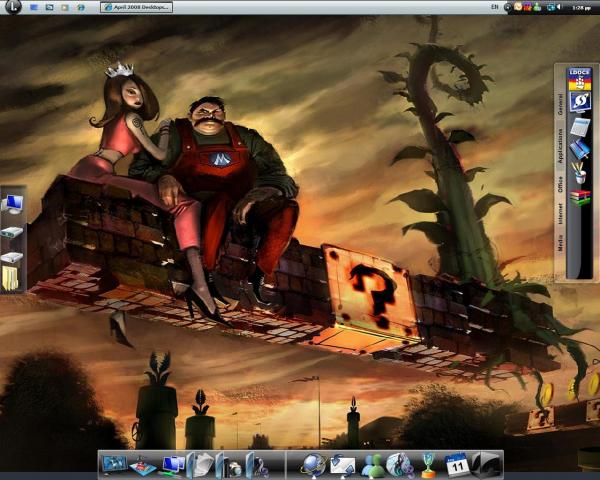Click the first blue quick launch icon

[34, 7]
